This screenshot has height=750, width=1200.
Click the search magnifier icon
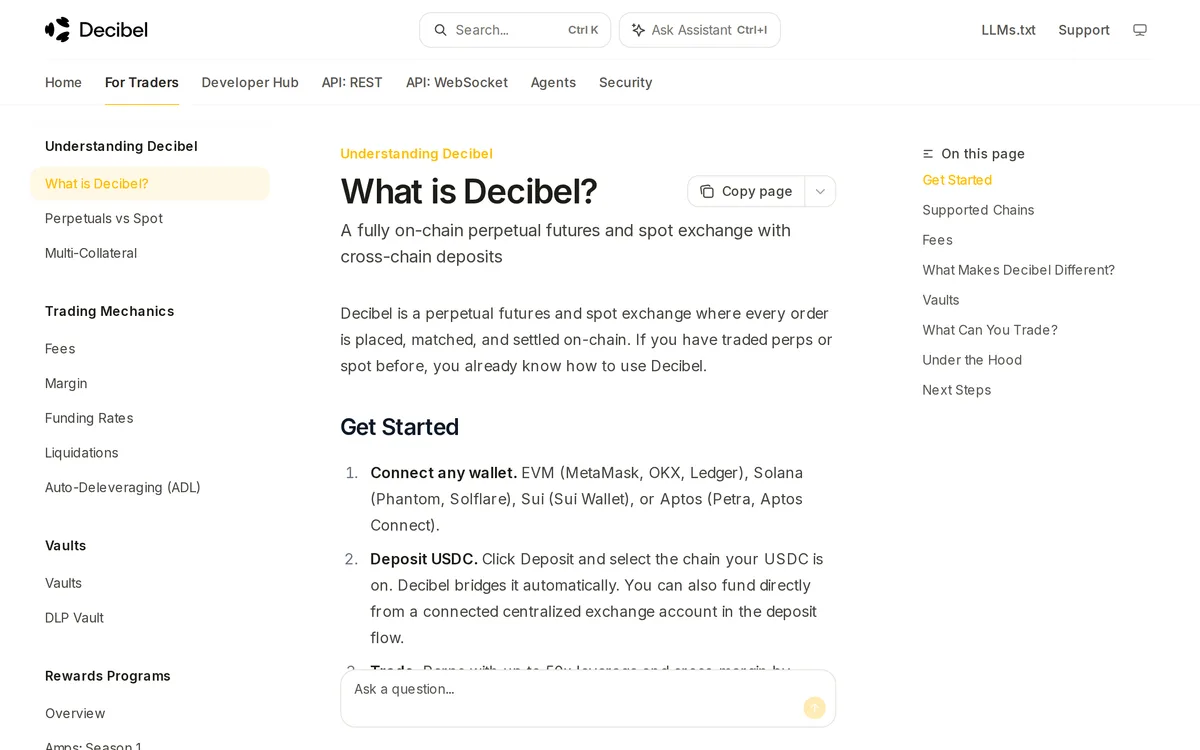tap(440, 30)
